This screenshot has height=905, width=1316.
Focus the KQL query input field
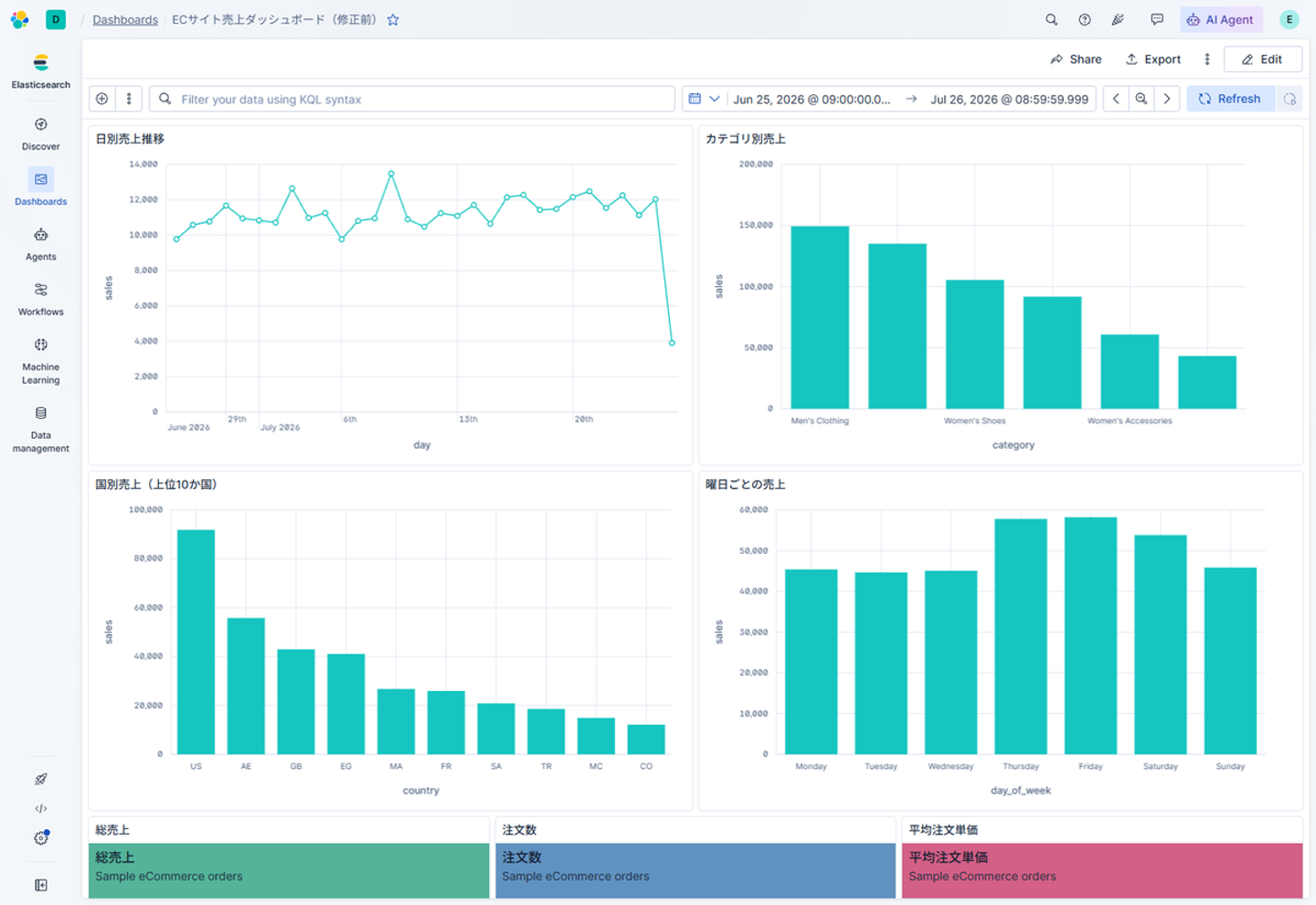pyautogui.click(x=412, y=99)
